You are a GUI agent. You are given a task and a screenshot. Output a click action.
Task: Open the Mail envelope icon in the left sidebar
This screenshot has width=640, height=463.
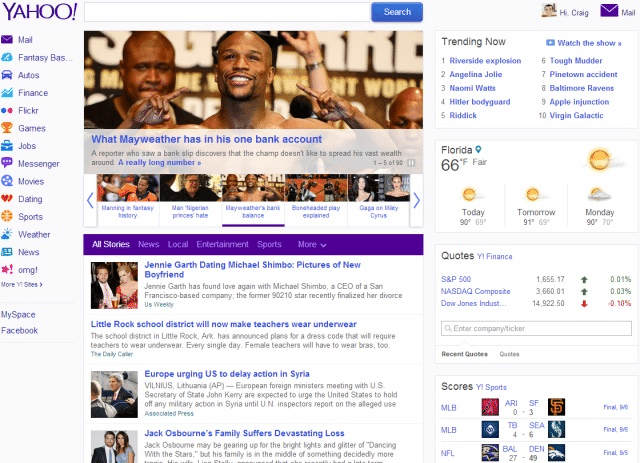(x=7, y=40)
